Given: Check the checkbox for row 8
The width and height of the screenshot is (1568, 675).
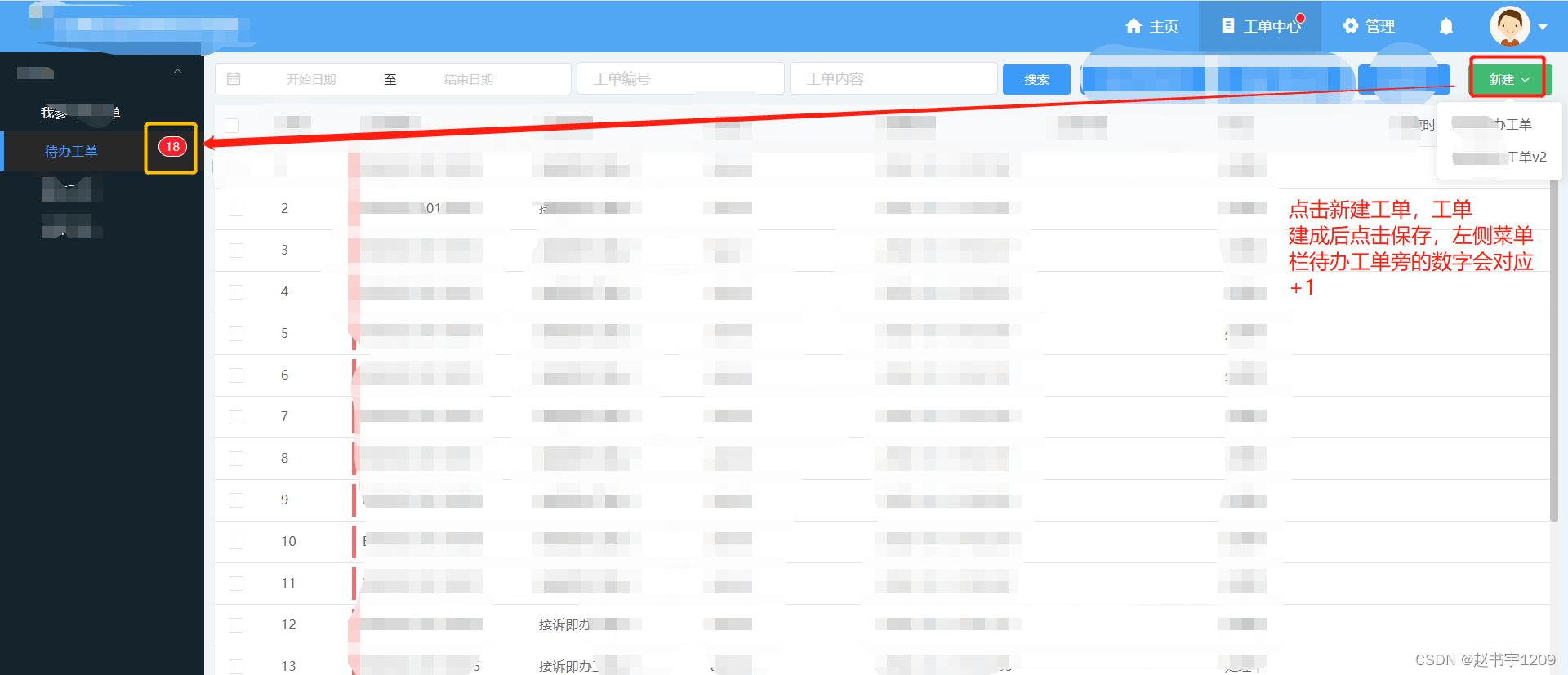Looking at the screenshot, I should 236,458.
